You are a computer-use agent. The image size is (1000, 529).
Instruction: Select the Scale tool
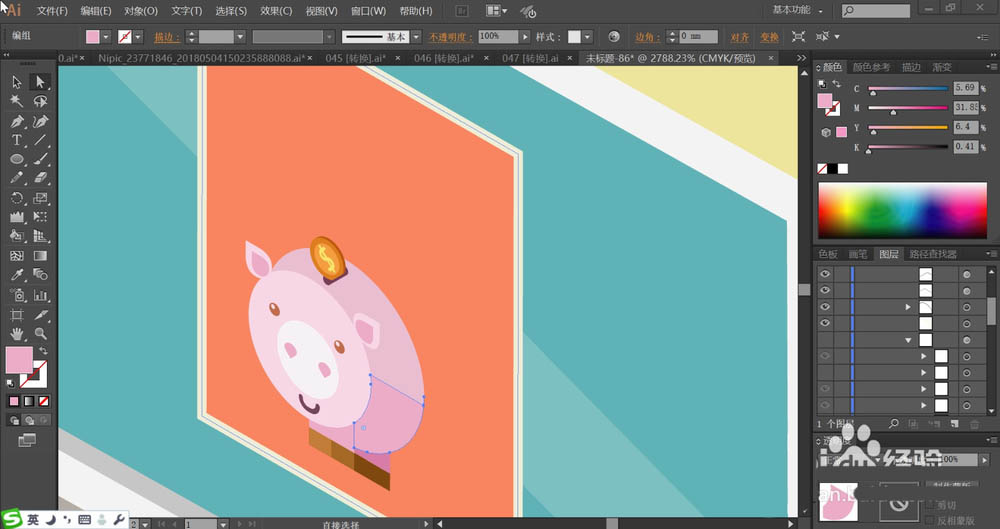[40, 198]
